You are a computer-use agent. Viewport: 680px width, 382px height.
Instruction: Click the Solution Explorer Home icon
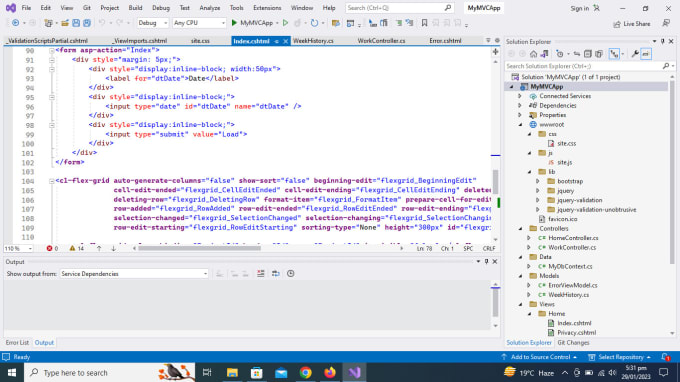(533, 54)
